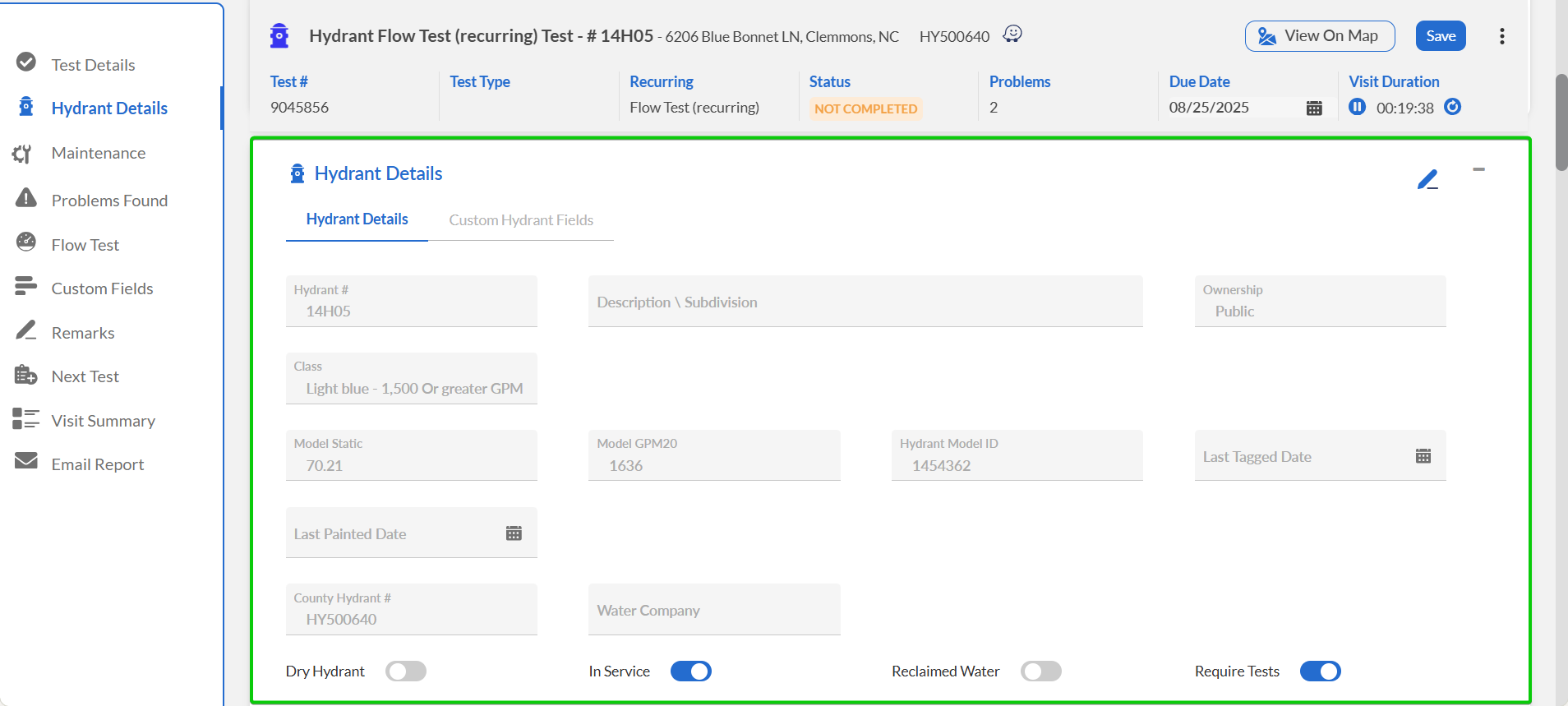The width and height of the screenshot is (1568, 706).
Task: Click the pencil edit icon in Hydrant Details
Action: coord(1427,179)
